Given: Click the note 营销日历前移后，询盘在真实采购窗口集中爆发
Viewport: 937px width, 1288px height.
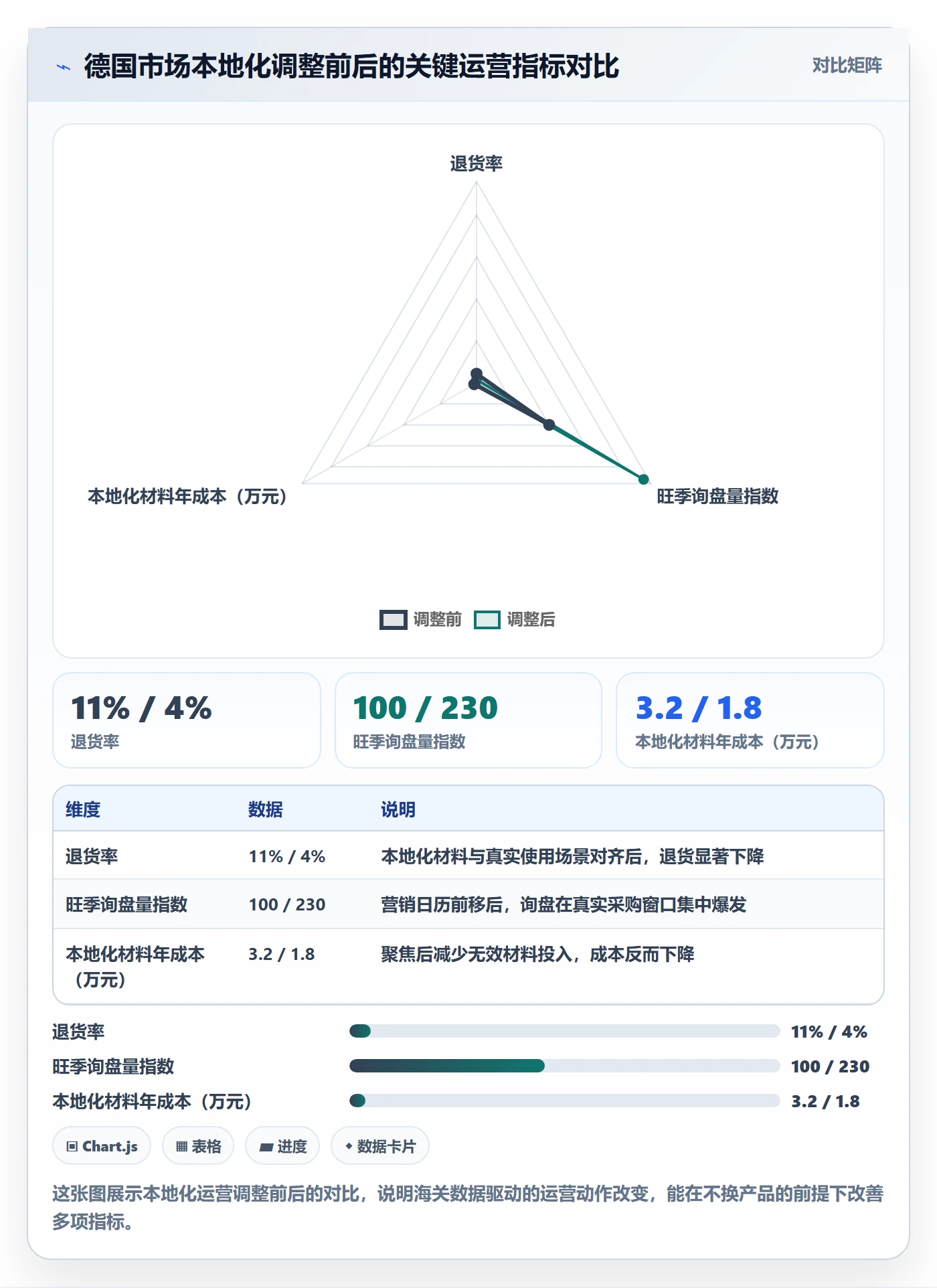Looking at the screenshot, I should click(x=564, y=904).
